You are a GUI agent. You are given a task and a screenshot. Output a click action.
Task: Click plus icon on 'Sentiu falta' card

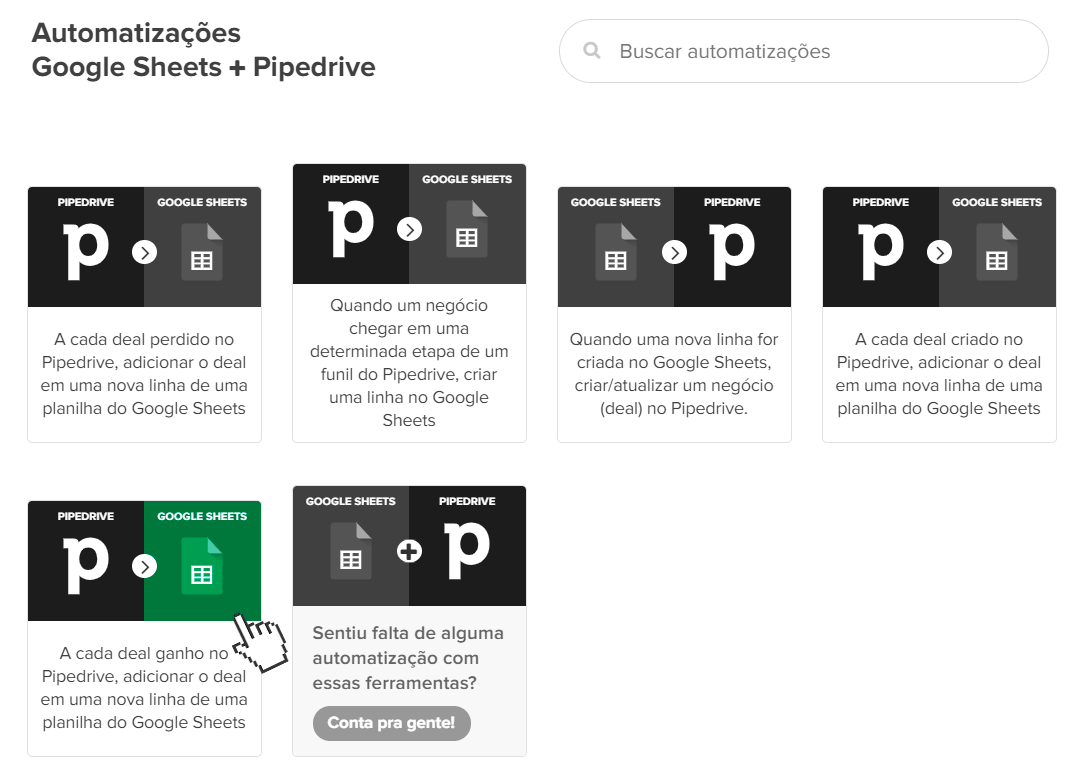click(x=409, y=551)
